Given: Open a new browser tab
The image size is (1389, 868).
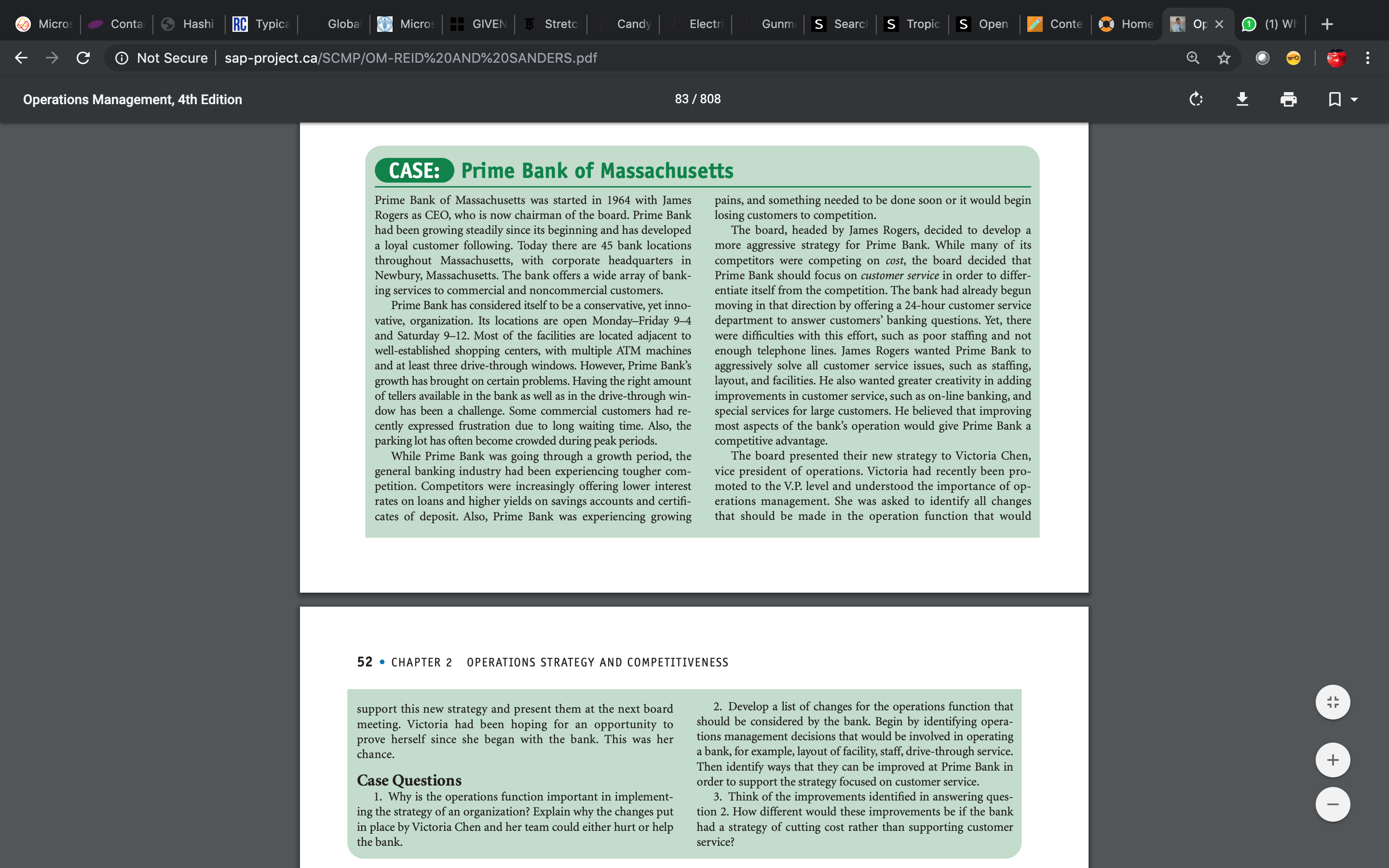Looking at the screenshot, I should tap(1327, 24).
